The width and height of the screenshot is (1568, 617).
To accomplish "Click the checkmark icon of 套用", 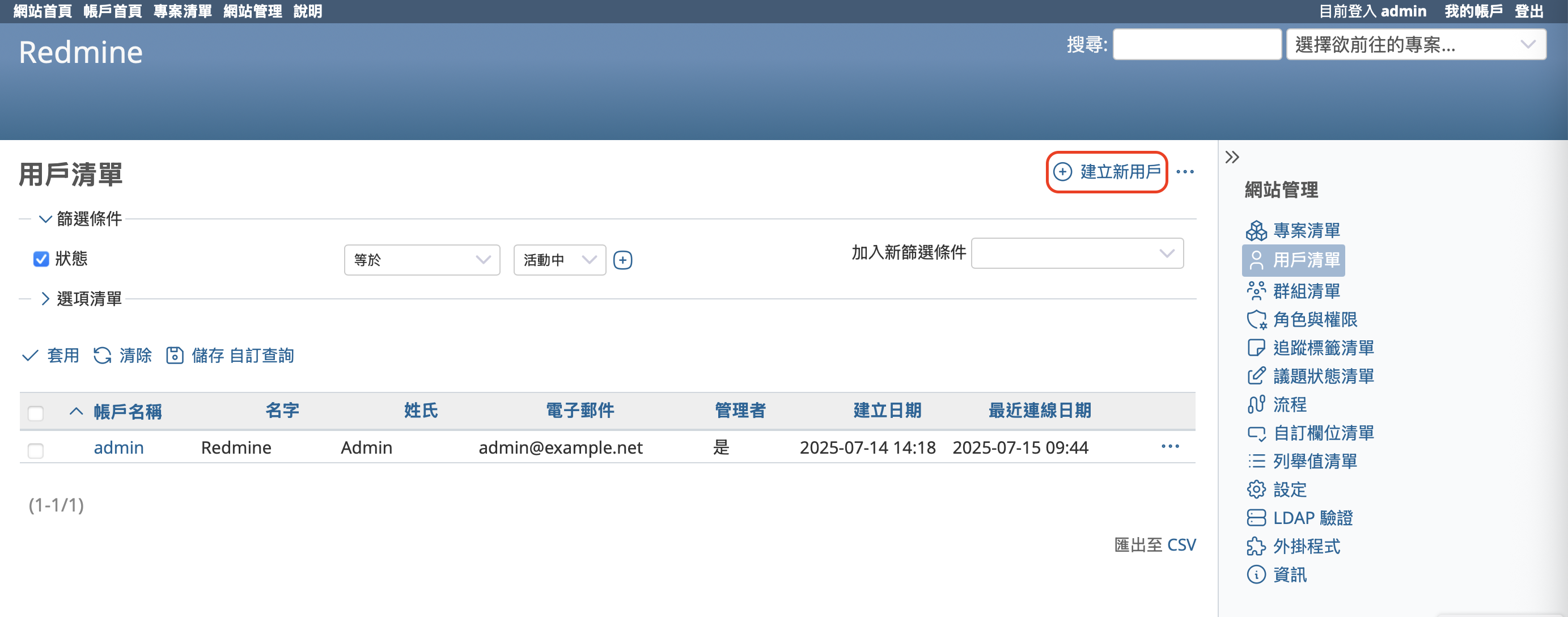I will click(x=30, y=355).
